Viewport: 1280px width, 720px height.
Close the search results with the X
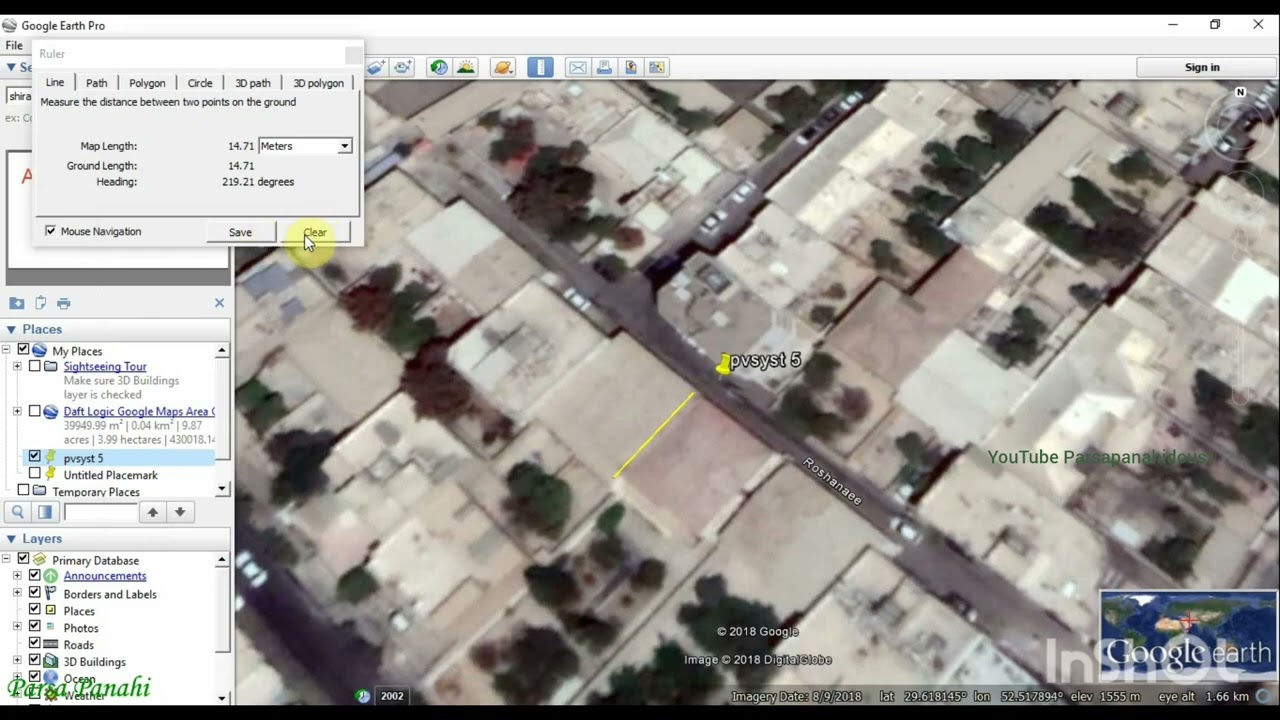(x=219, y=303)
